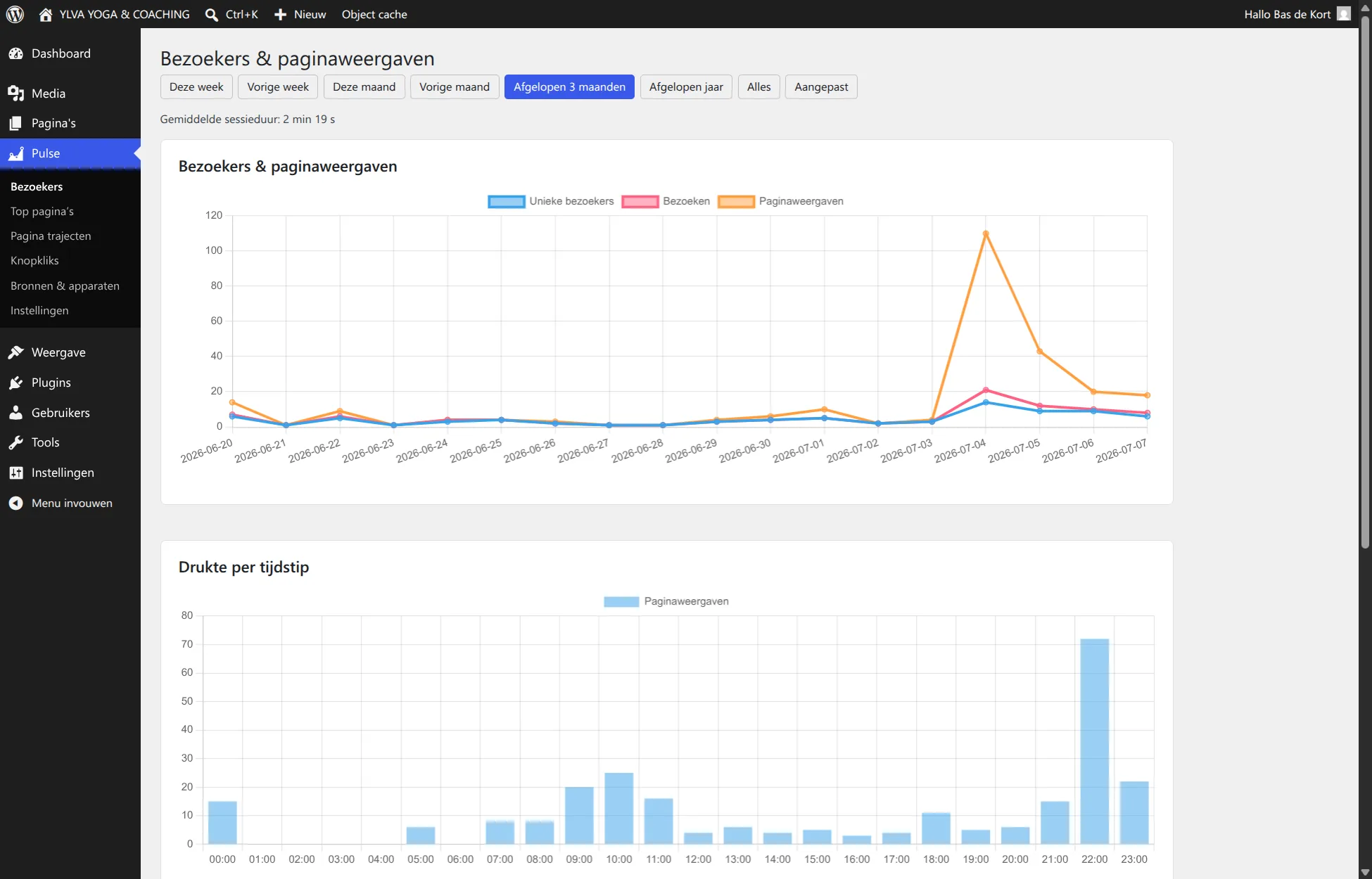
Task: Click the 2026-07-04 Paginaweergaven peak point
Action: click(986, 233)
